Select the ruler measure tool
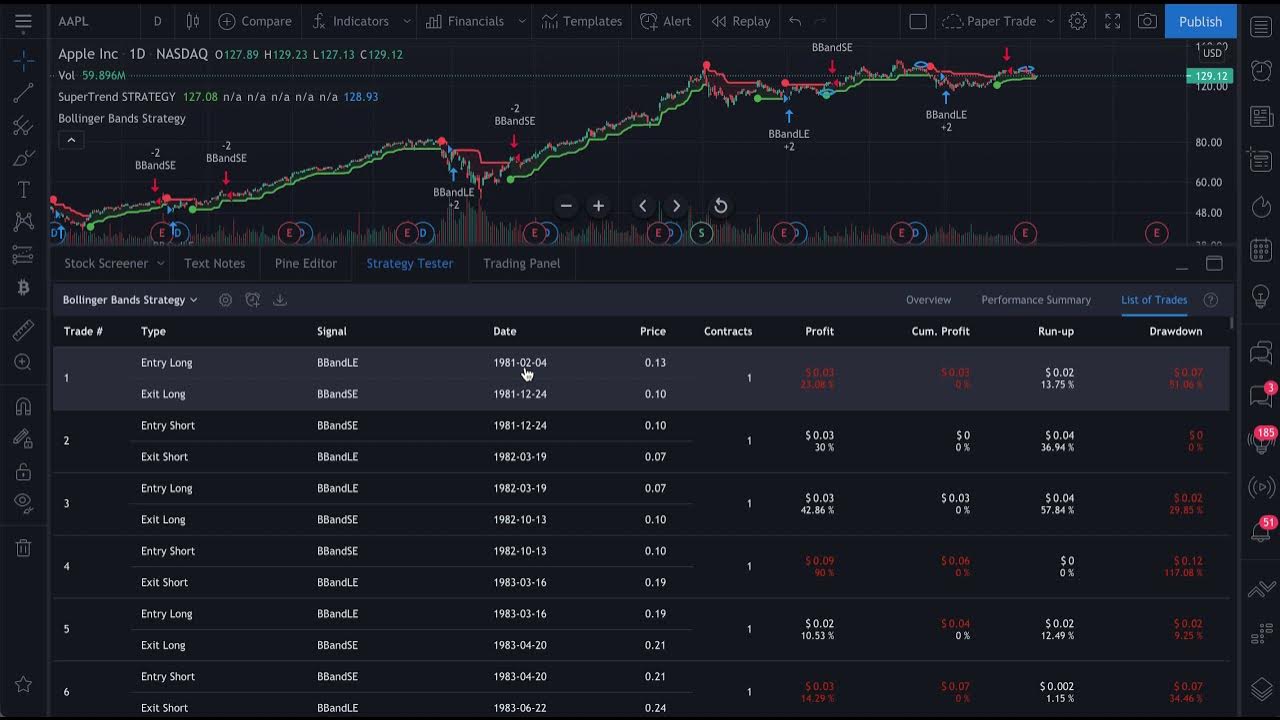 (x=23, y=330)
